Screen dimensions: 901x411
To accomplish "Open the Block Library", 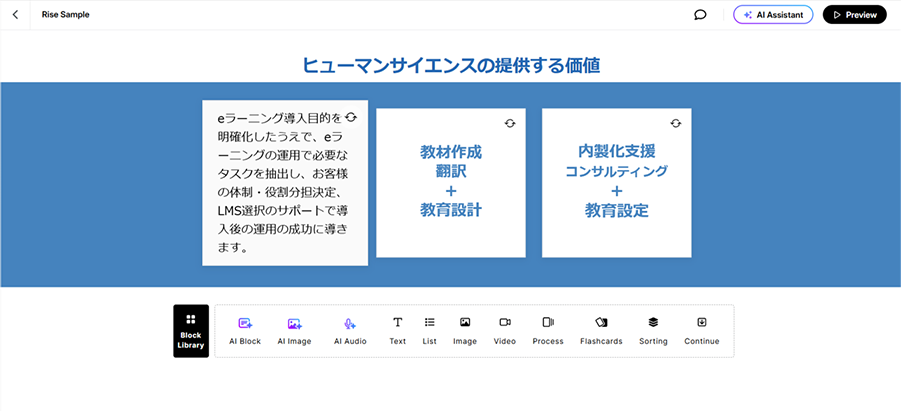I will (190, 331).
